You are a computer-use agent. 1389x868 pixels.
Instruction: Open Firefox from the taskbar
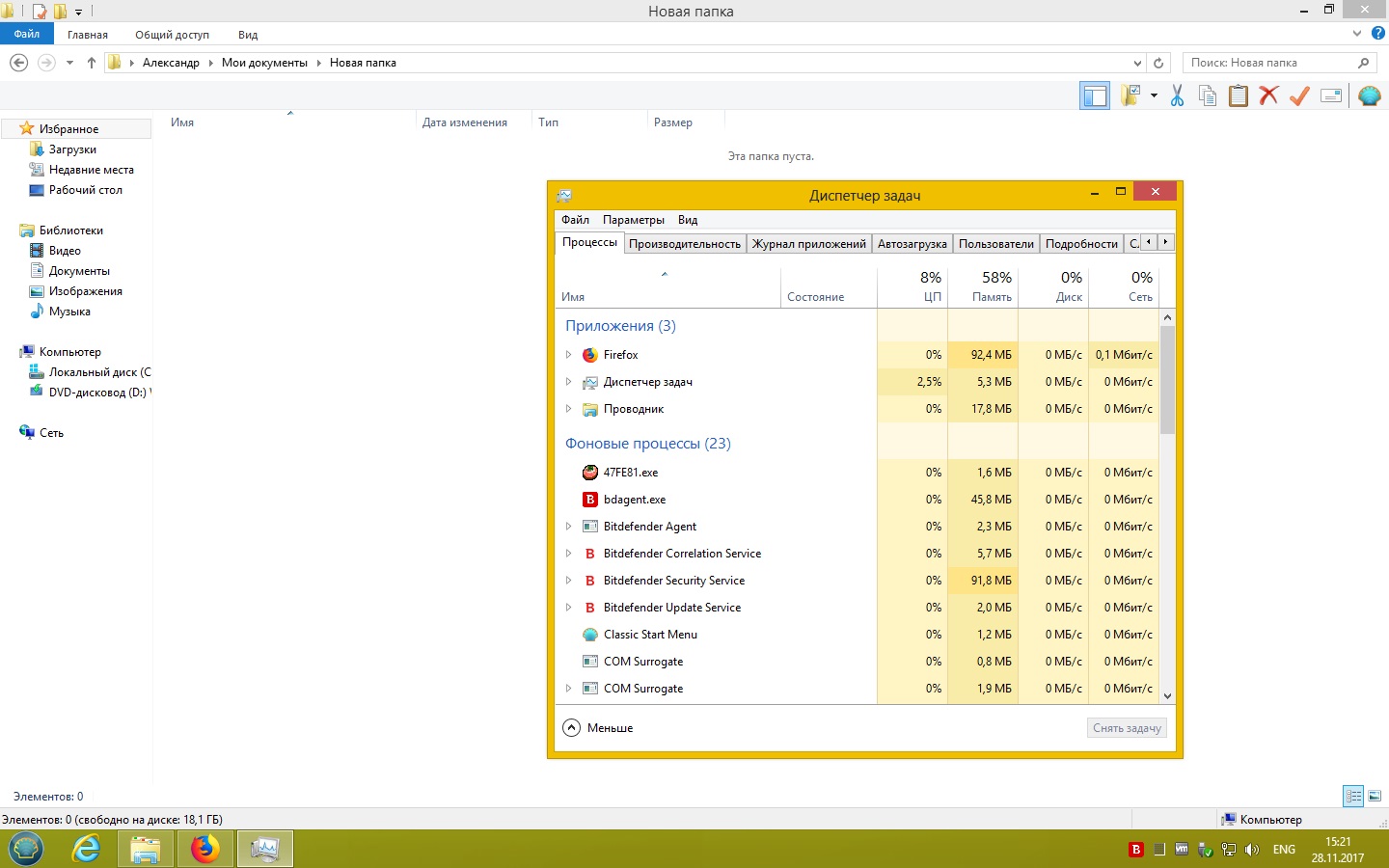[x=204, y=849]
